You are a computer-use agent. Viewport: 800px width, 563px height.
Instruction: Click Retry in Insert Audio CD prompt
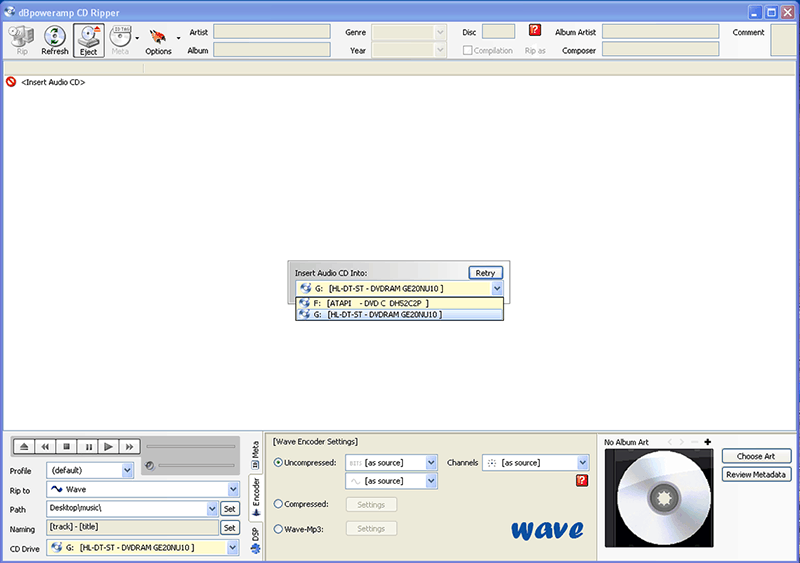click(x=485, y=273)
